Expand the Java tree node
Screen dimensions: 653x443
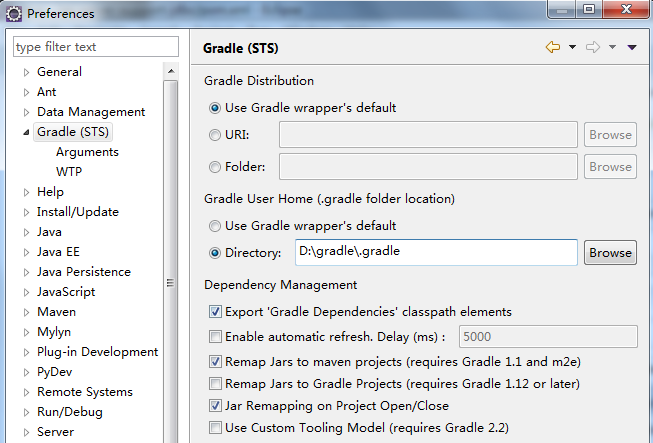pyautogui.click(x=26, y=232)
